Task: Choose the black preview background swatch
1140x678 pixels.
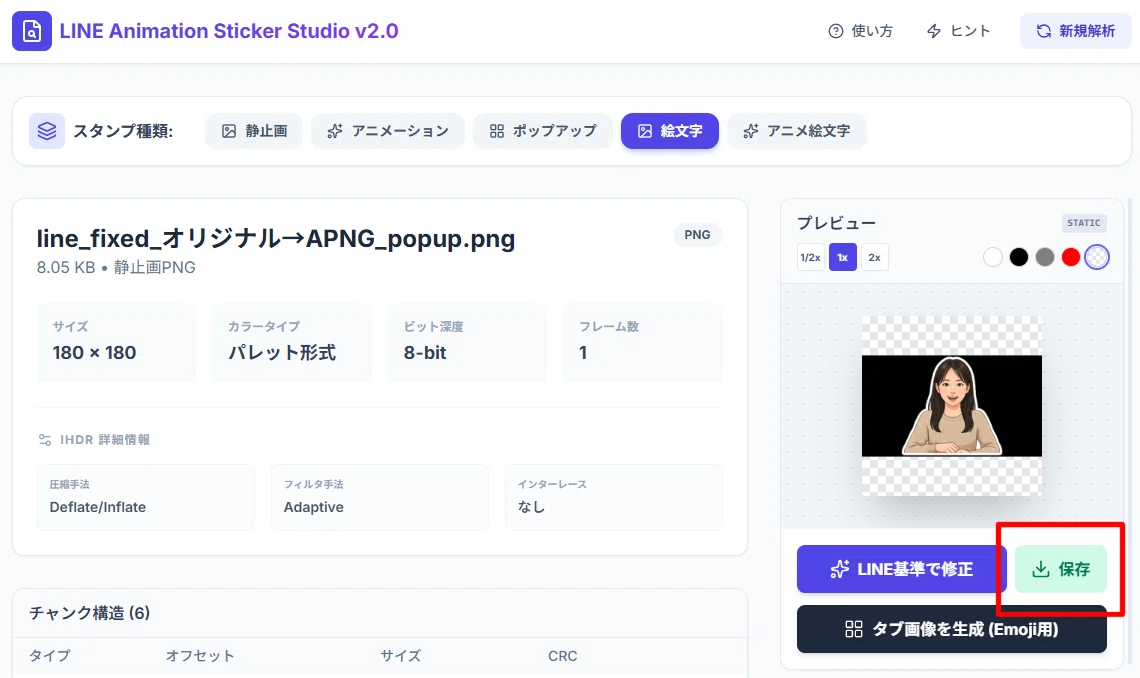Action: pyautogui.click(x=1019, y=257)
